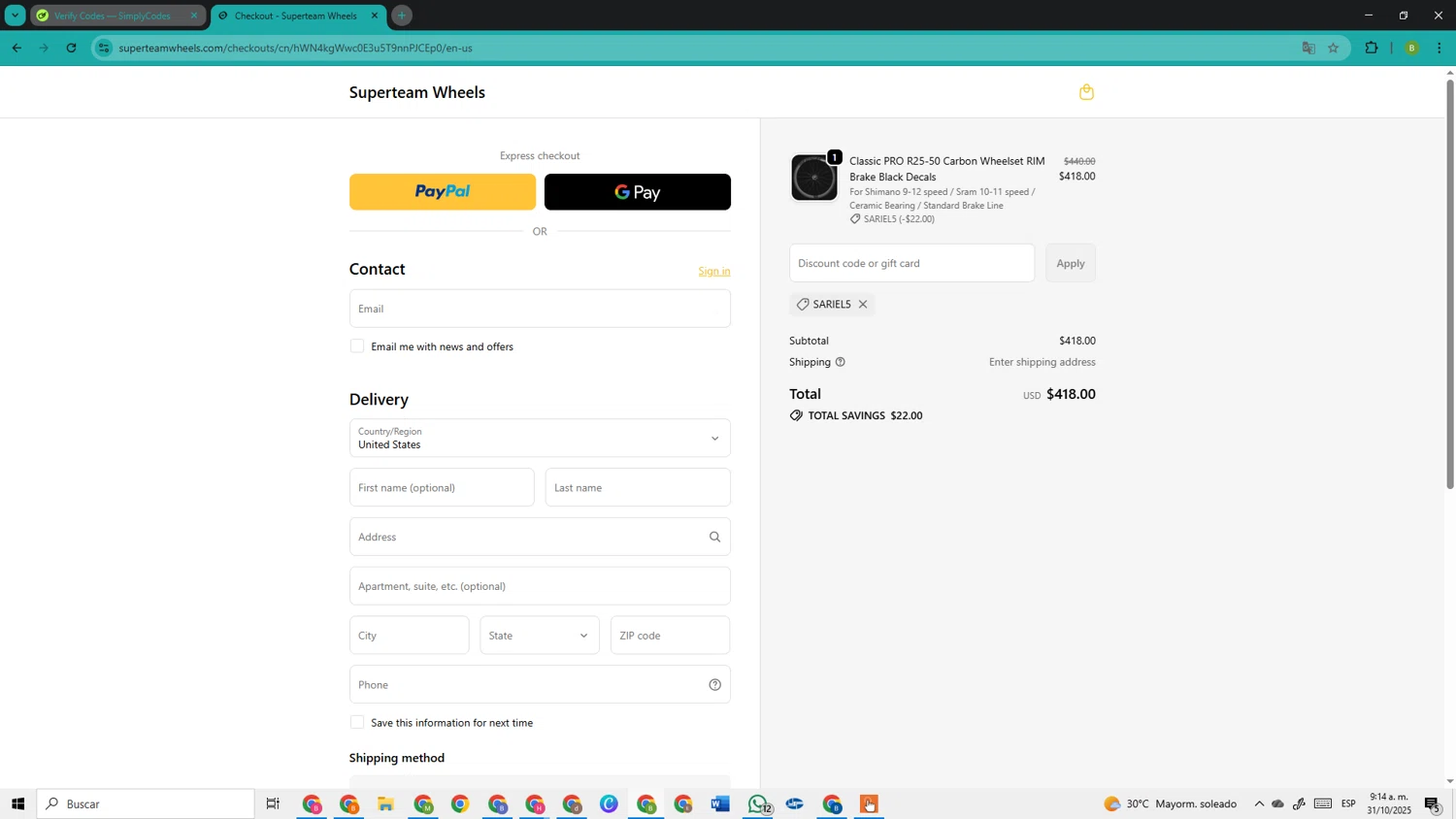Open Chrome's three-dot menu
This screenshot has width=1456, height=819.
(x=1439, y=48)
